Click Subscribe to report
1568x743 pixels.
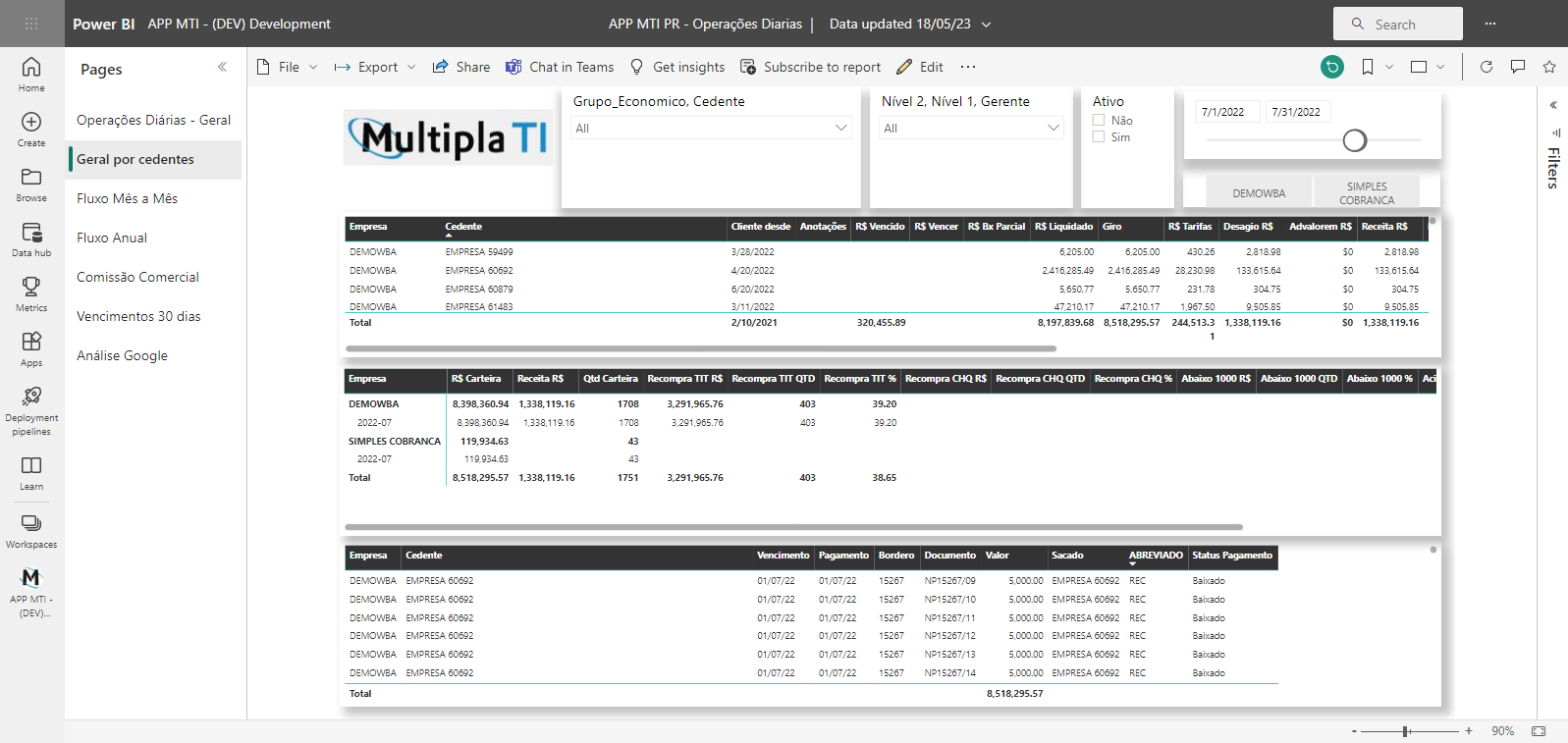(811, 67)
